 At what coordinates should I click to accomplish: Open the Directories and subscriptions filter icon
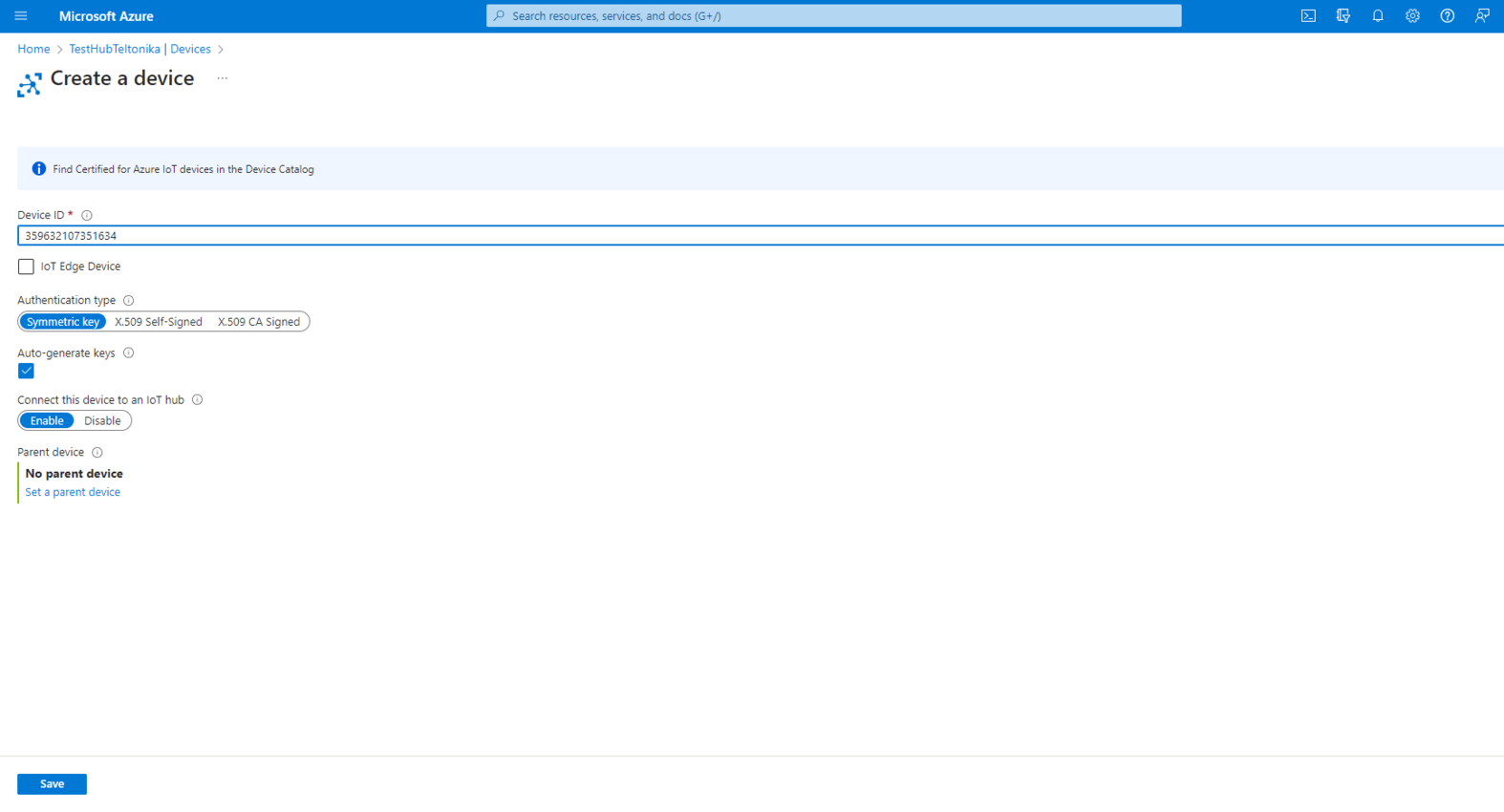pos(1343,16)
